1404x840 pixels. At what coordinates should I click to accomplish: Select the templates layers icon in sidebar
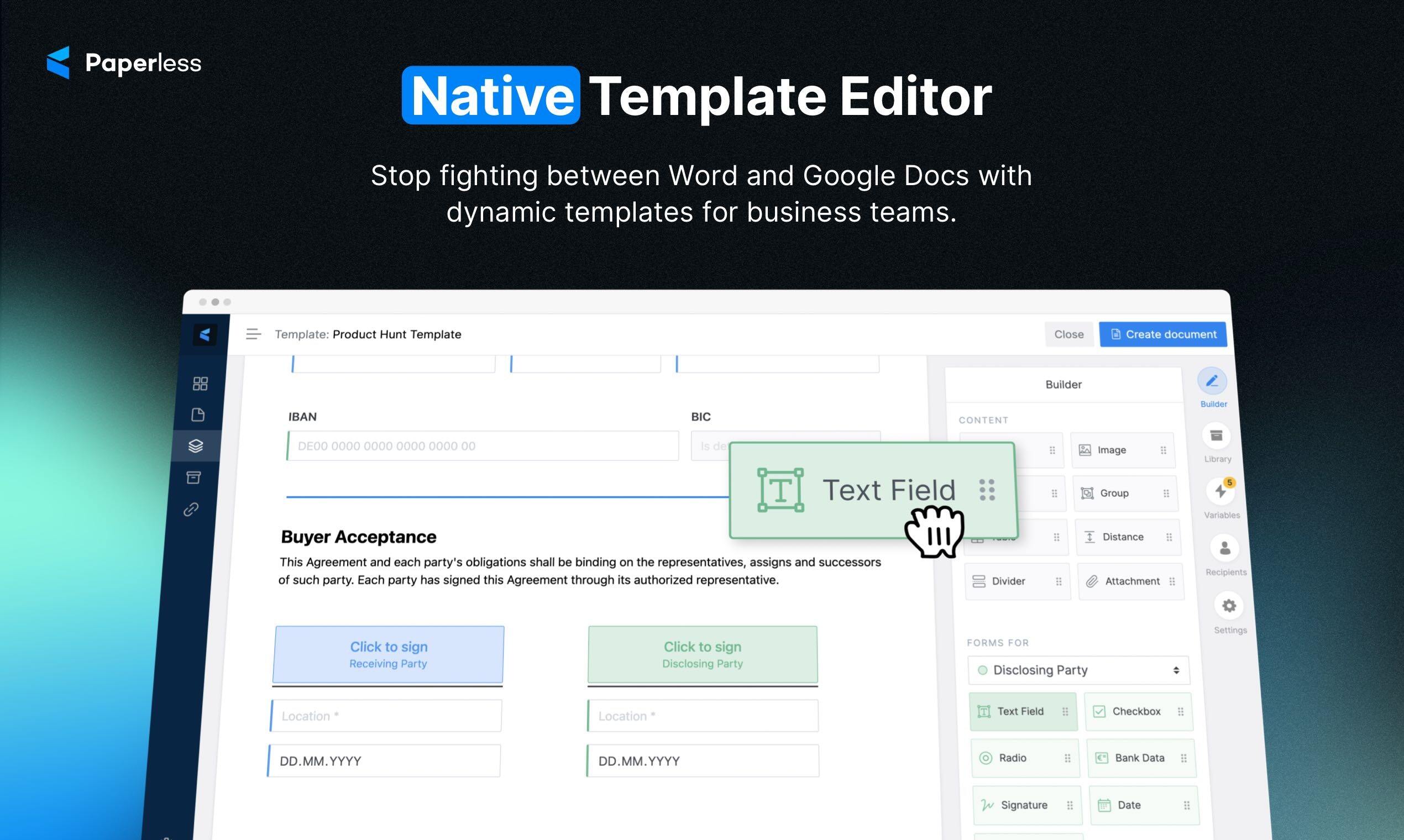coord(195,446)
